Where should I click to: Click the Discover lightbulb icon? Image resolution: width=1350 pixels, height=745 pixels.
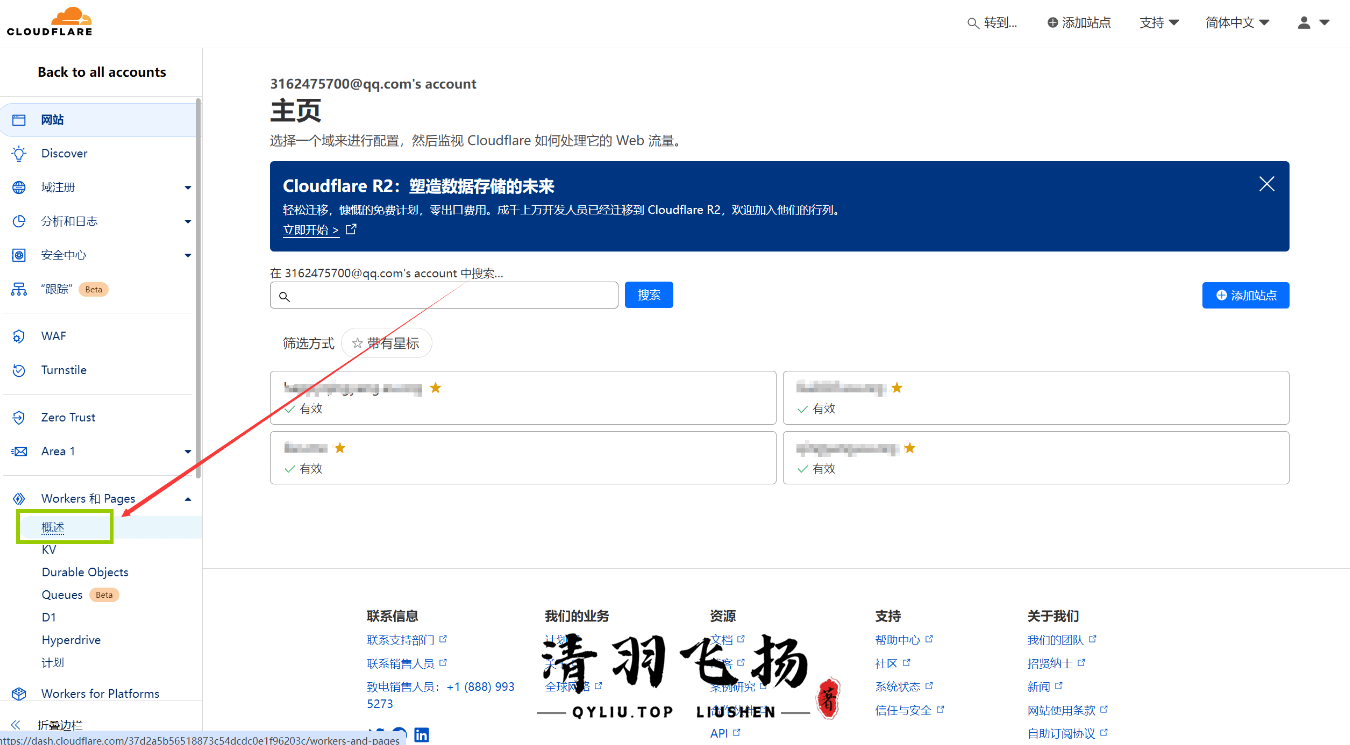[x=19, y=153]
